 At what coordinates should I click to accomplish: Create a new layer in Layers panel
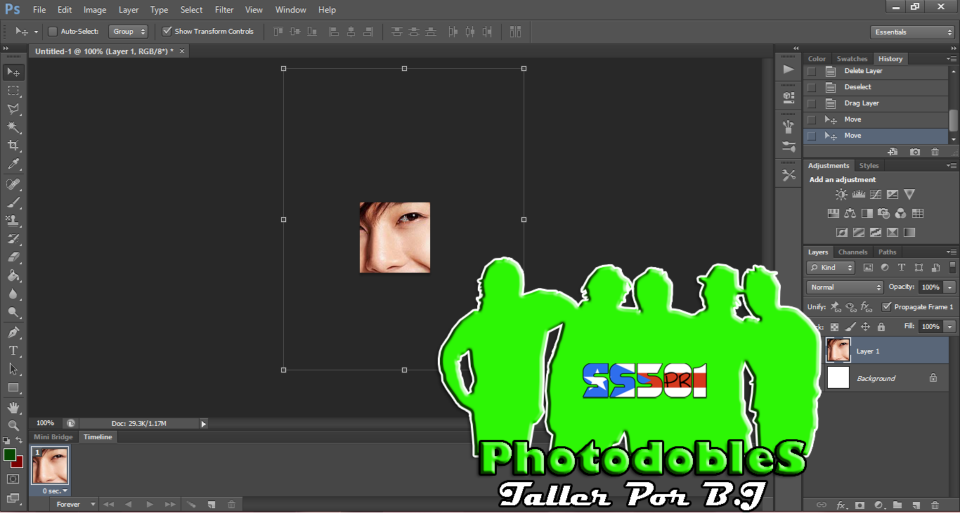point(916,505)
